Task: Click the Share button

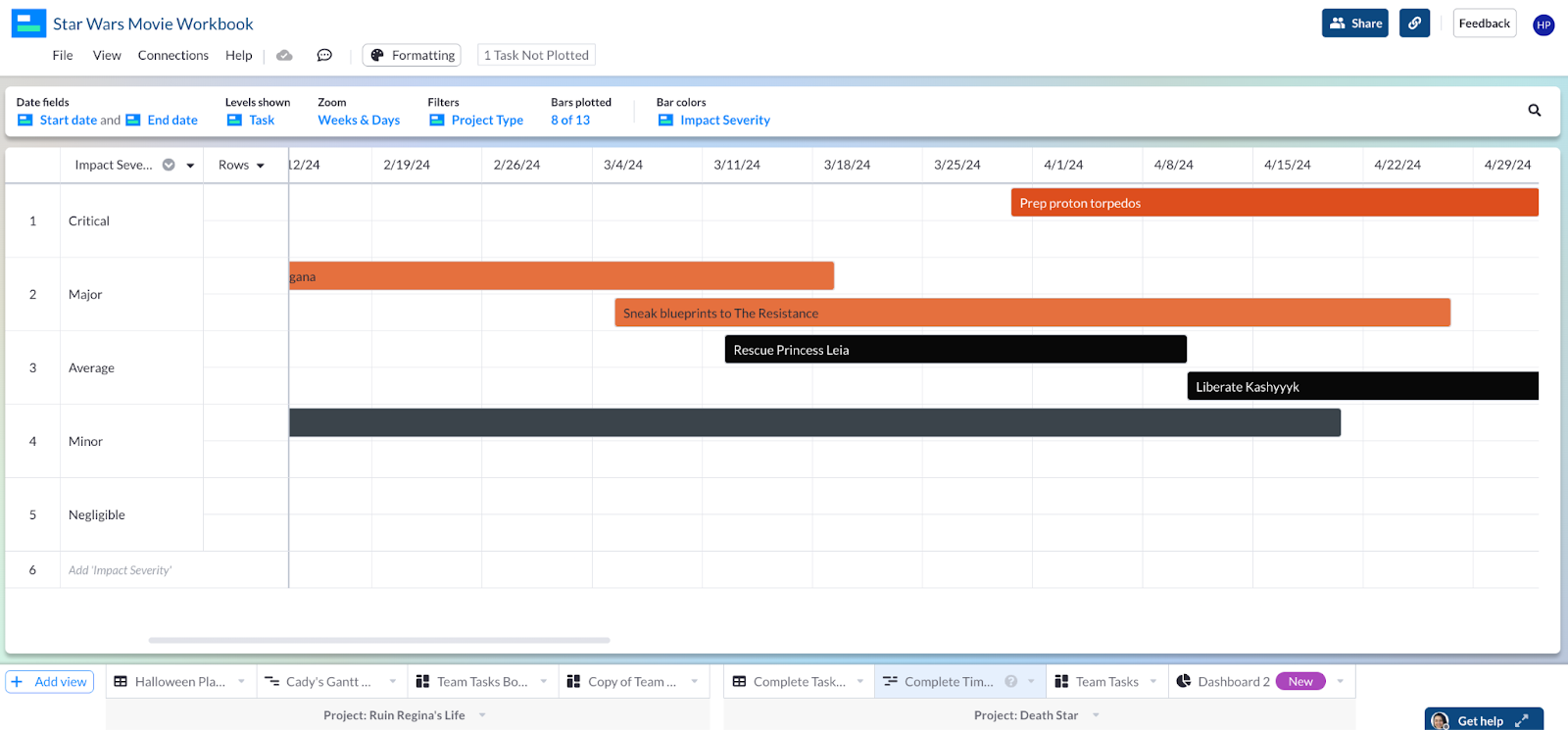Action: point(1355,24)
